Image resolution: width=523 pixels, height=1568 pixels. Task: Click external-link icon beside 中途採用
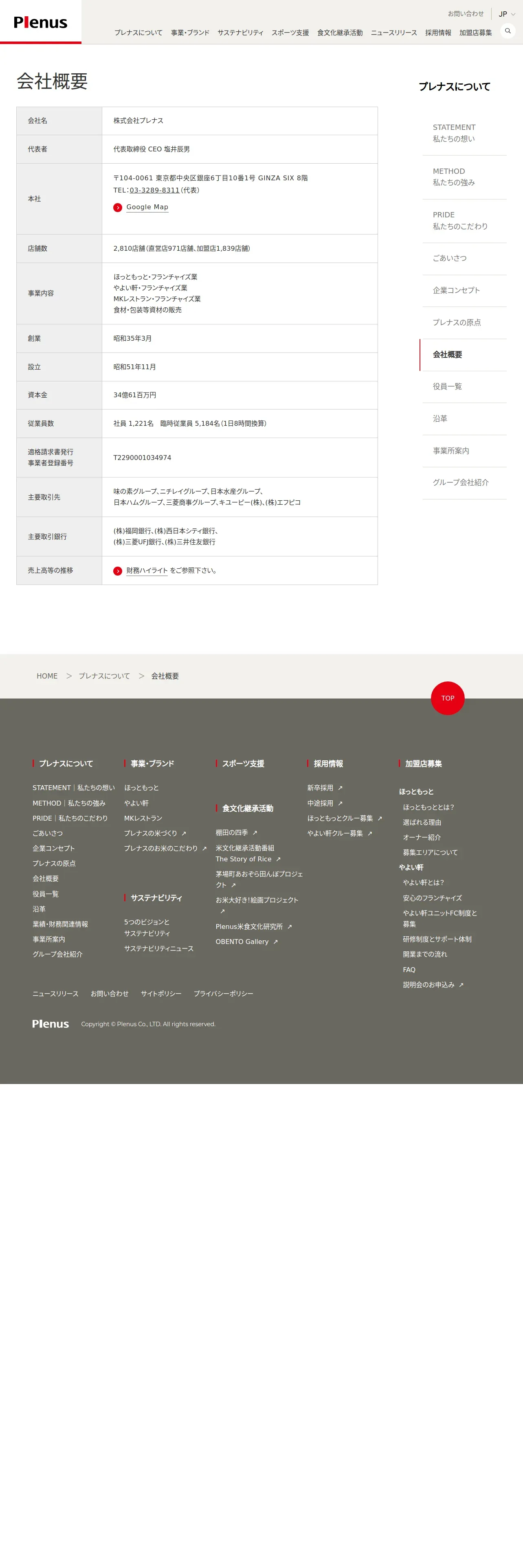click(x=341, y=804)
